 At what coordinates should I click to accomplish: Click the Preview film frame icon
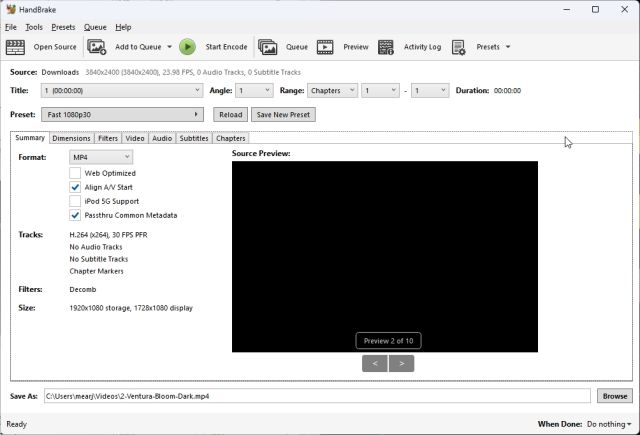(325, 47)
